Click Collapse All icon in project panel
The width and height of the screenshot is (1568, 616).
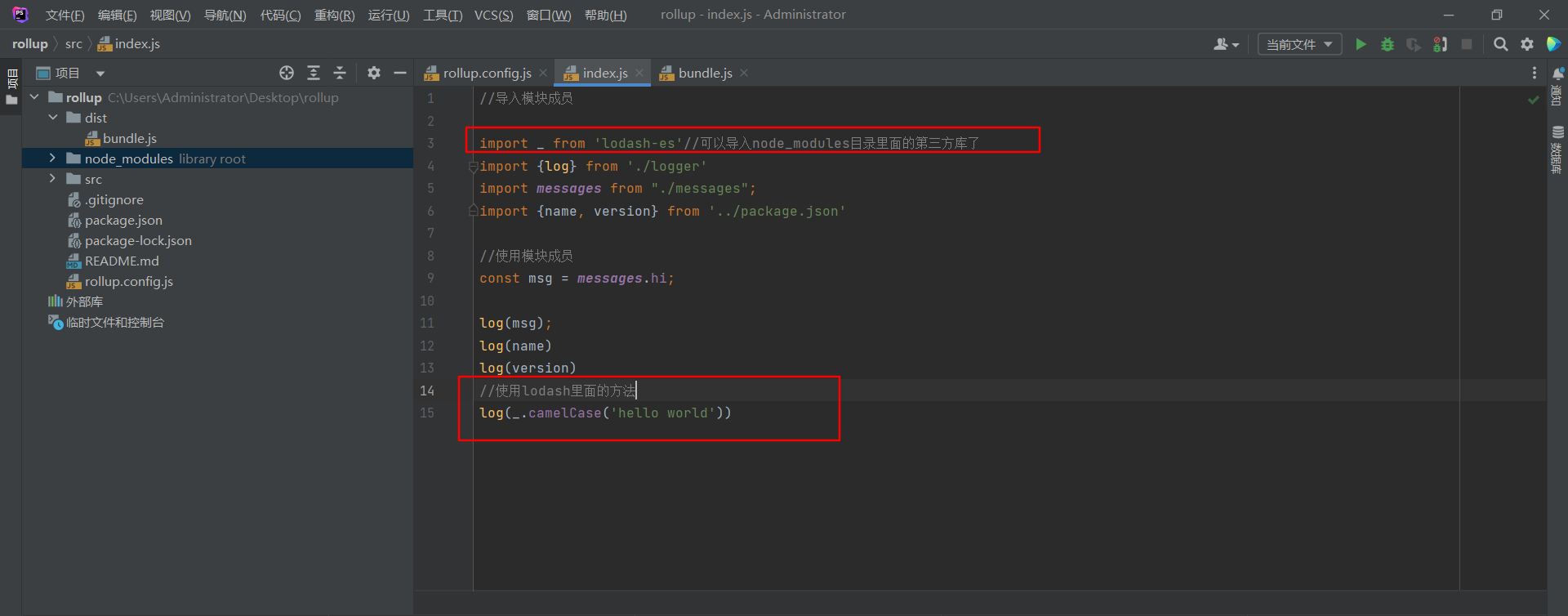coord(340,73)
